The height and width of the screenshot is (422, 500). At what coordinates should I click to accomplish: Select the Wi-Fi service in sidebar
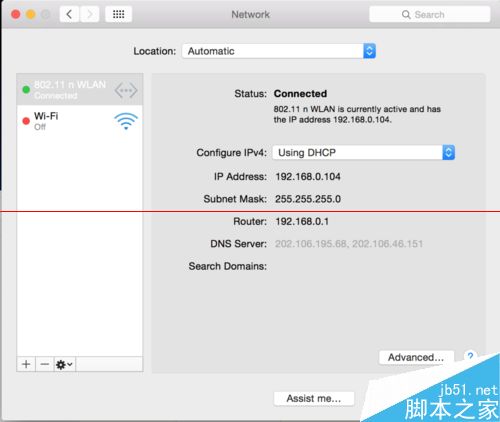pos(80,121)
